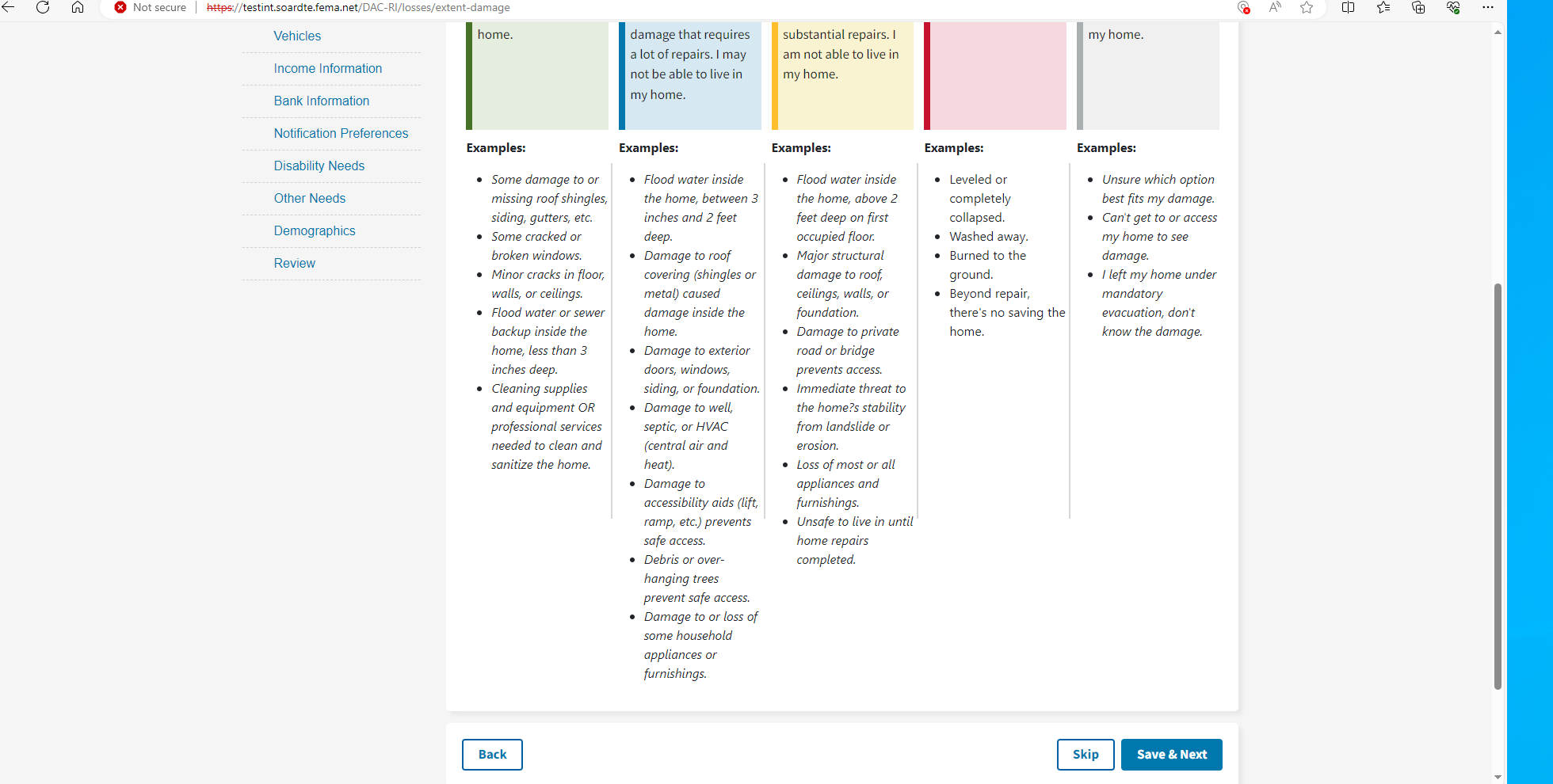The image size is (1553, 784).
Task: Open the favorites list
Action: click(x=1383, y=8)
